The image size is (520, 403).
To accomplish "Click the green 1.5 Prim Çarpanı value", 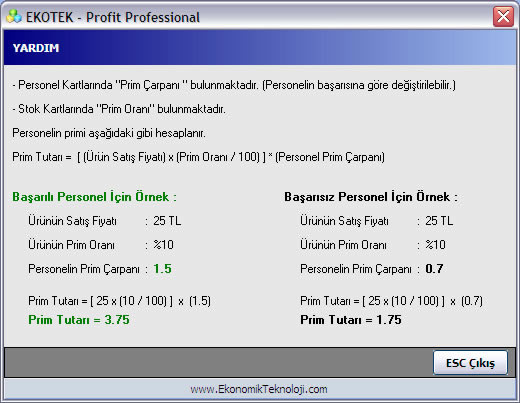I will click(x=162, y=269).
